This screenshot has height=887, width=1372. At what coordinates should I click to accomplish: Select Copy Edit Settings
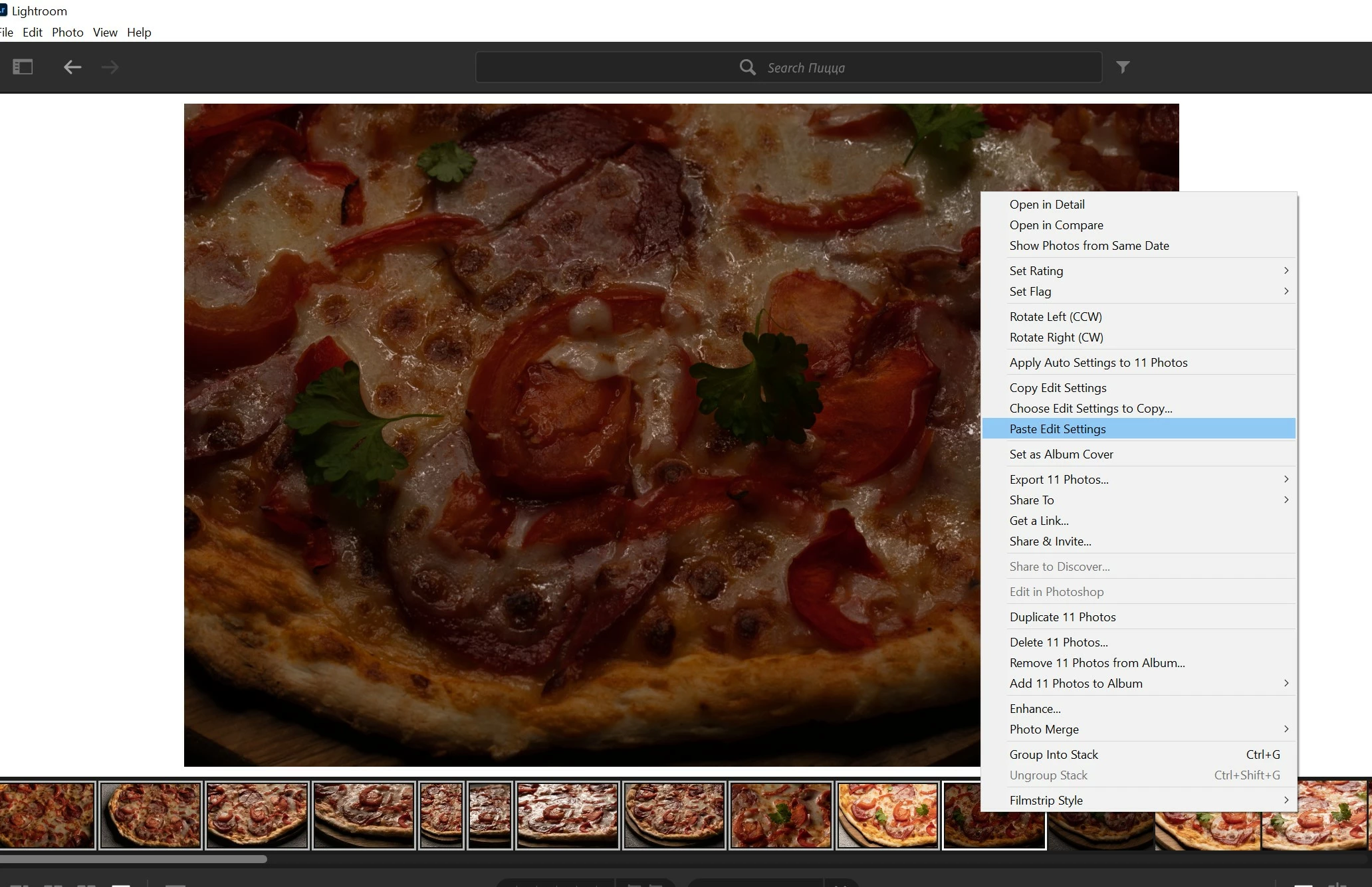tap(1058, 387)
